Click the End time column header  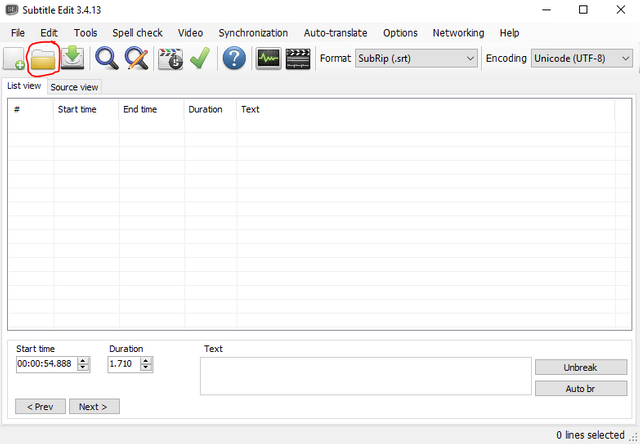pos(151,109)
